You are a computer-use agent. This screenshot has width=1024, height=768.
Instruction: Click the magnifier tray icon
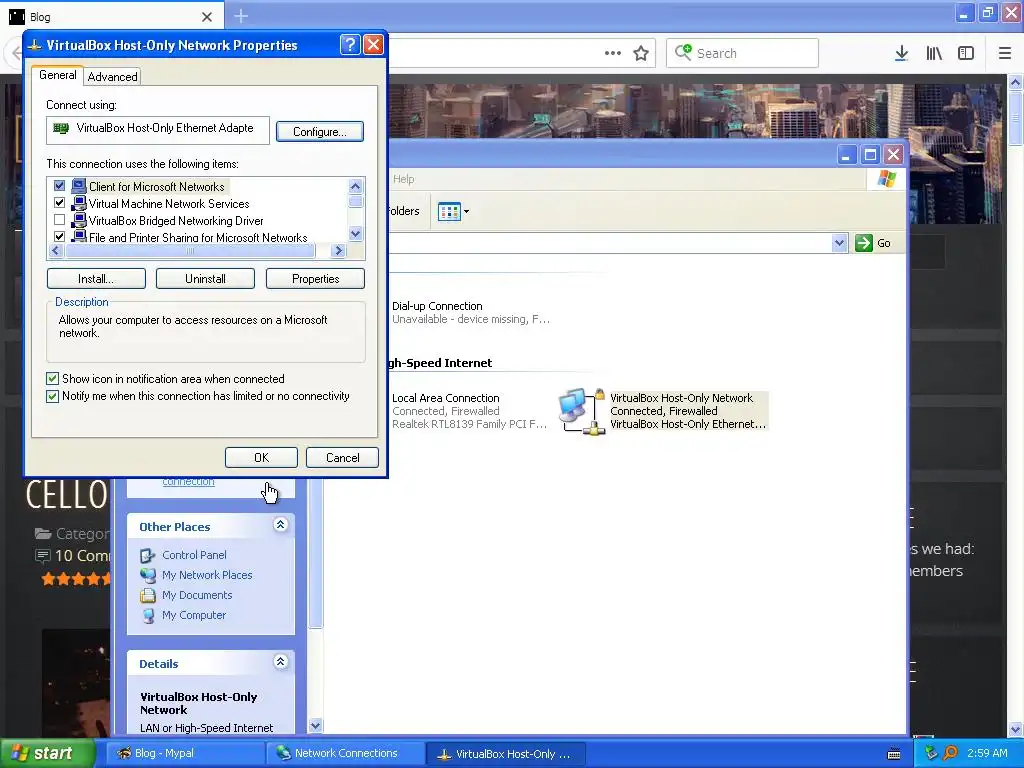(x=951, y=754)
